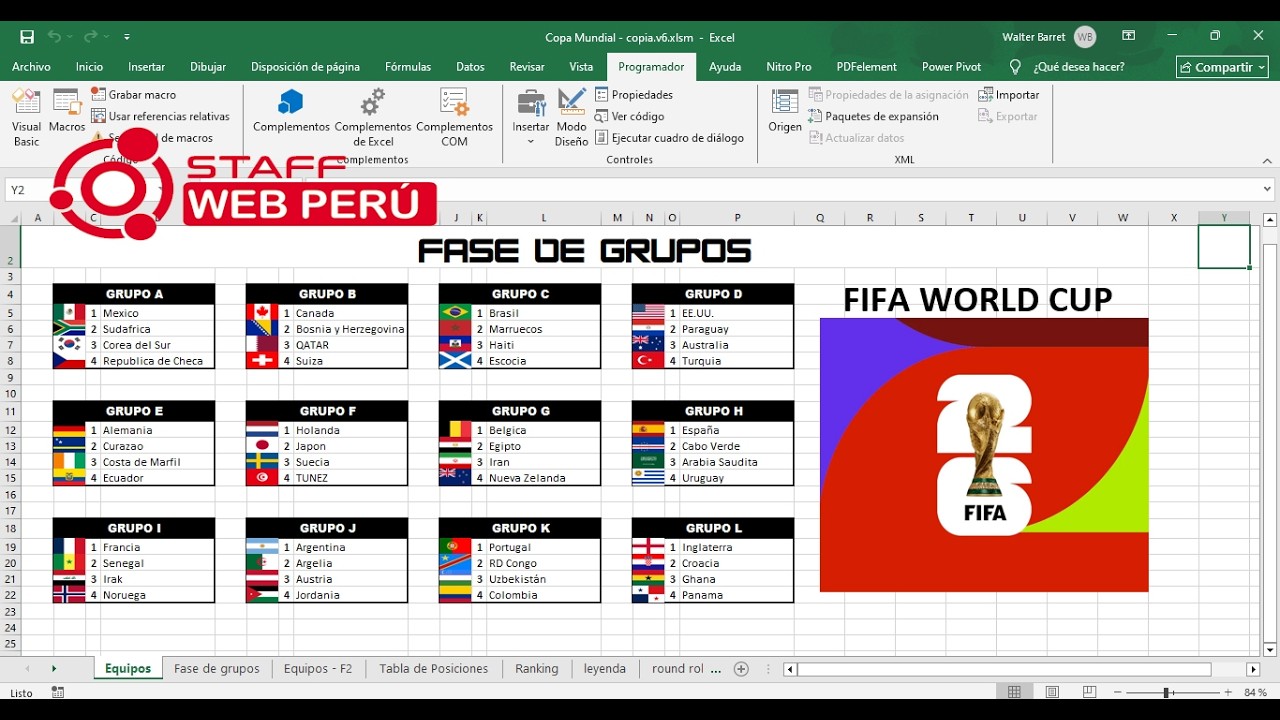Click the select-all corner of the grid
1280x720 pixels.
(12, 217)
